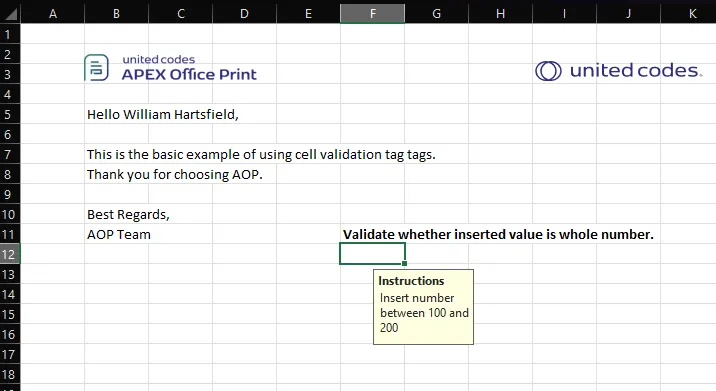716x391 pixels.
Task: Click the bold whole number validation heading
Action: coord(498,234)
